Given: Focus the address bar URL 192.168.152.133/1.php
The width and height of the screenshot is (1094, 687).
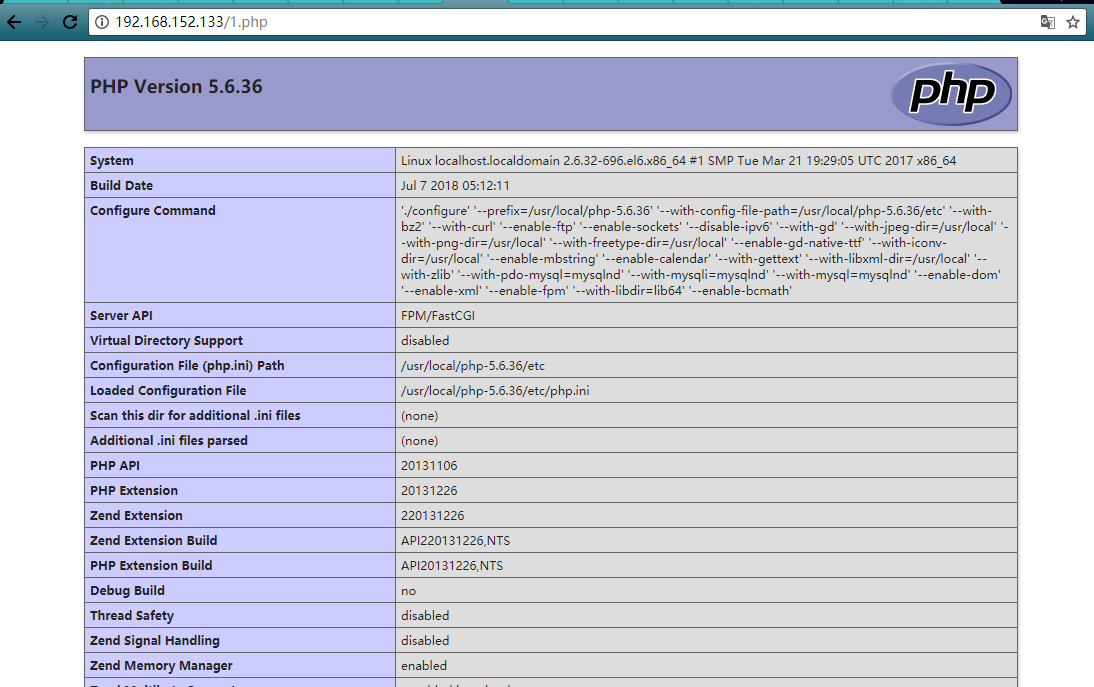Looking at the screenshot, I should [191, 22].
